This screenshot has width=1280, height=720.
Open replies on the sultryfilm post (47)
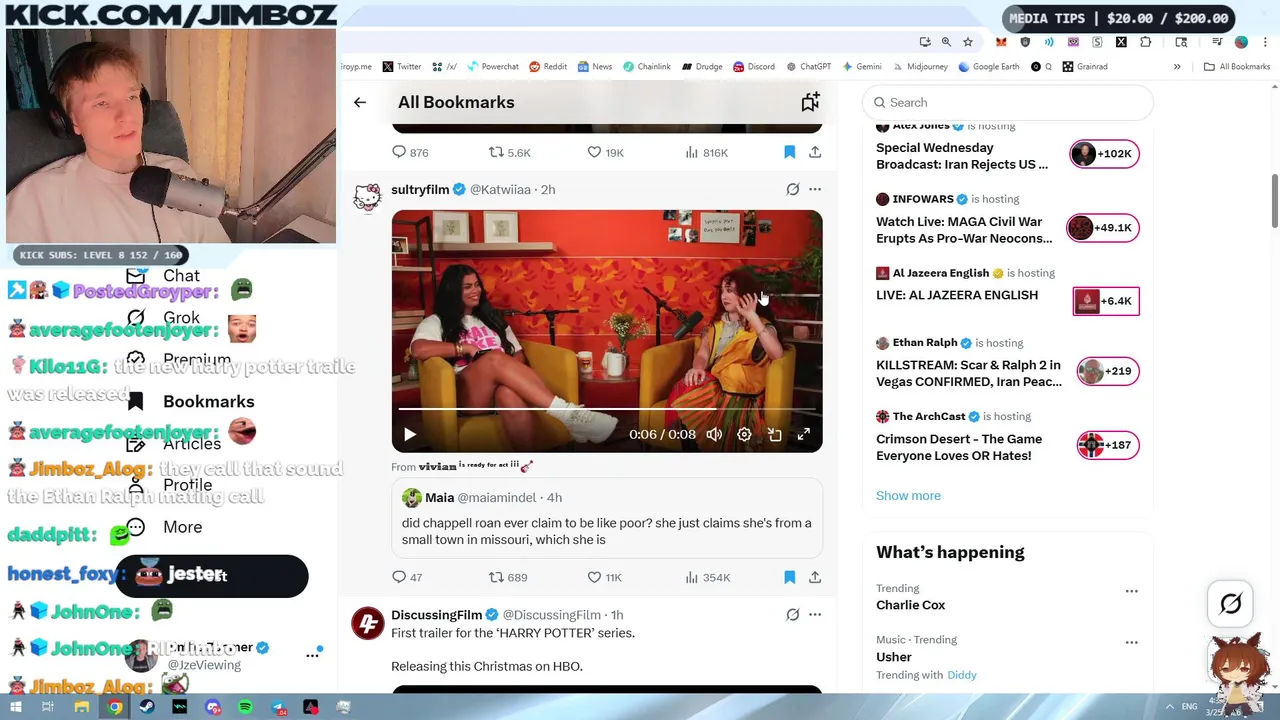408,577
